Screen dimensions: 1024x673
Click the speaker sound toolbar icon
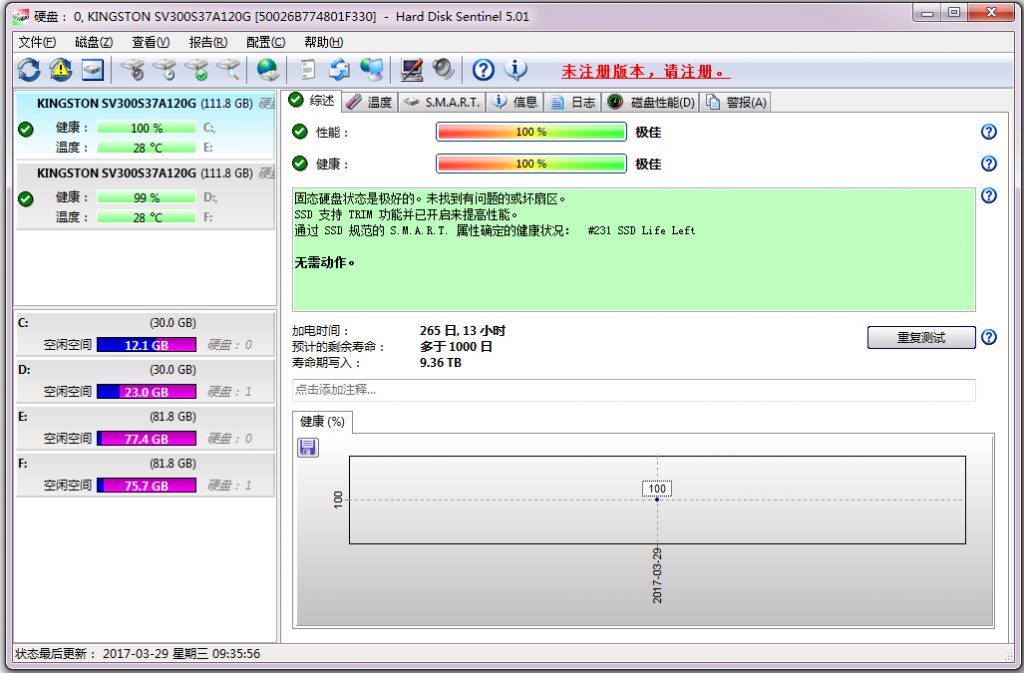click(443, 70)
